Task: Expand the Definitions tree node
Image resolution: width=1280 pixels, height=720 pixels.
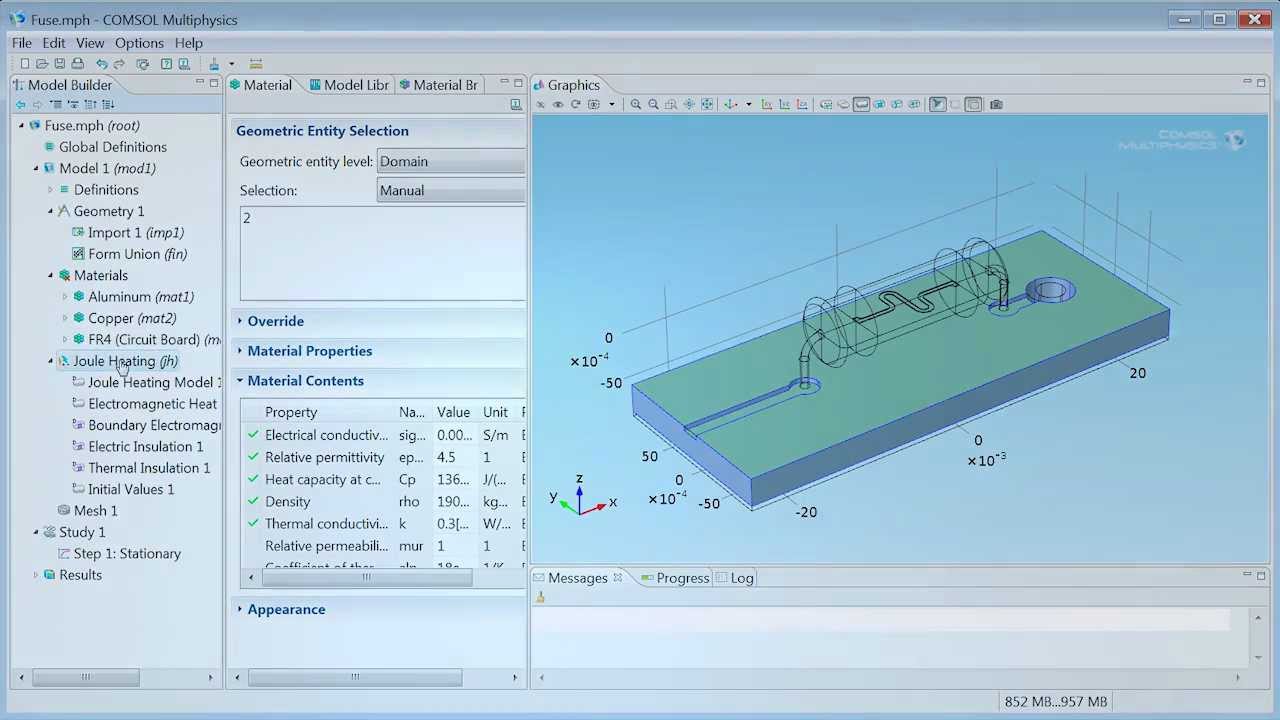Action: [x=51, y=190]
